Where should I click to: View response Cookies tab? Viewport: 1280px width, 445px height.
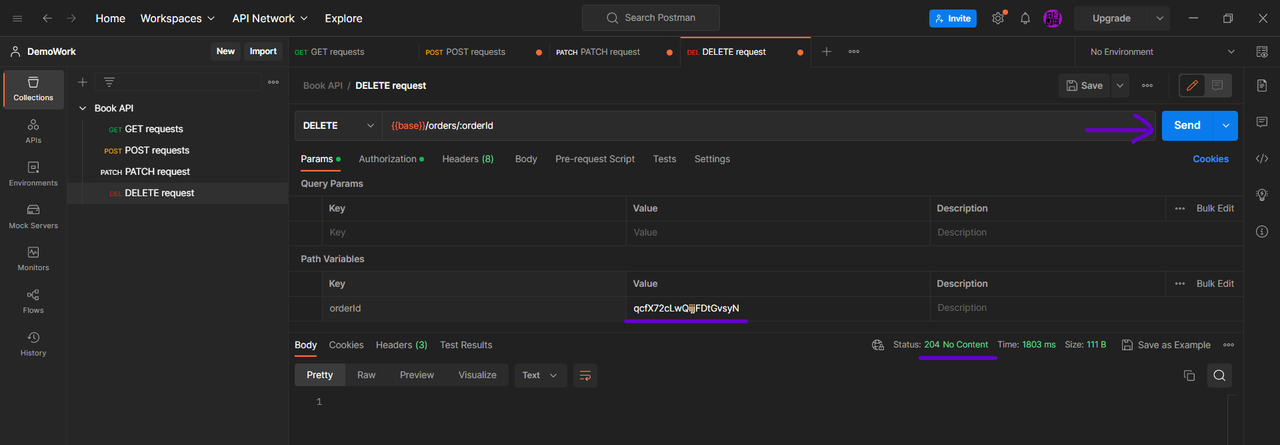tap(346, 345)
